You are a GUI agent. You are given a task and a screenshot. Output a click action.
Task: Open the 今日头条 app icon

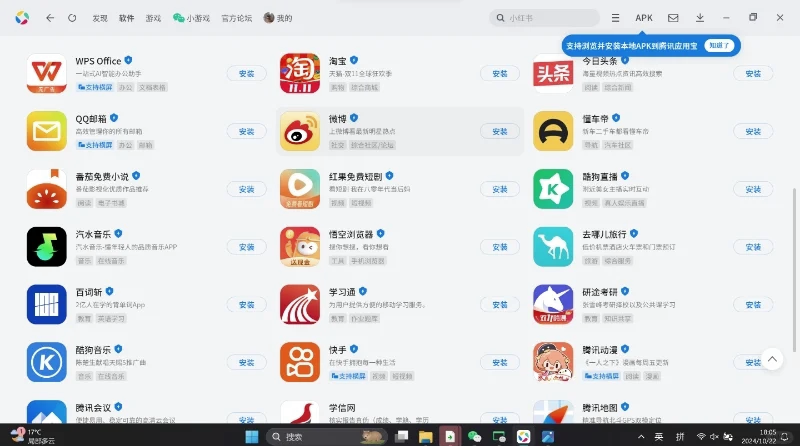tap(553, 73)
